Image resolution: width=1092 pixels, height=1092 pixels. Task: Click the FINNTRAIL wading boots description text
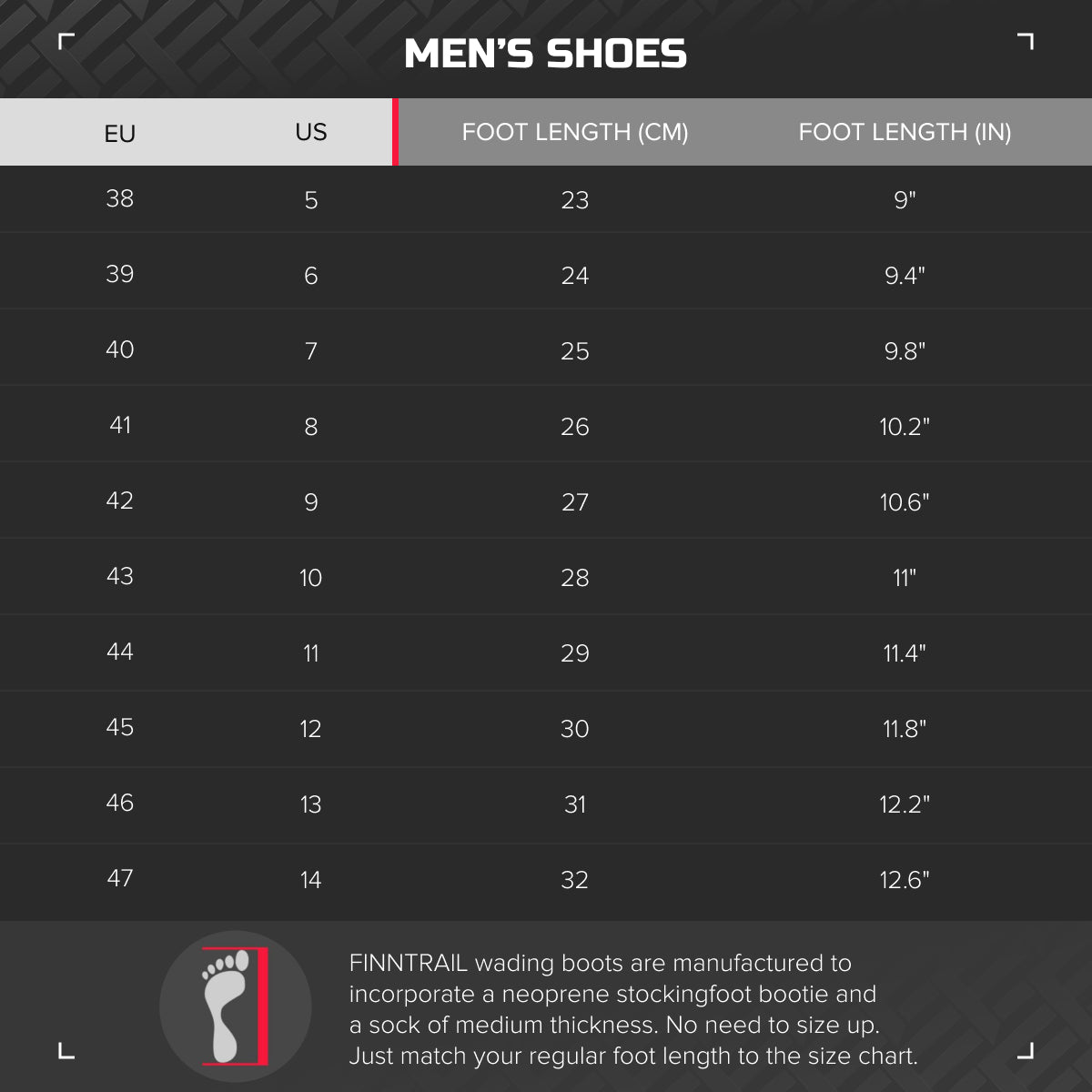point(632,1009)
